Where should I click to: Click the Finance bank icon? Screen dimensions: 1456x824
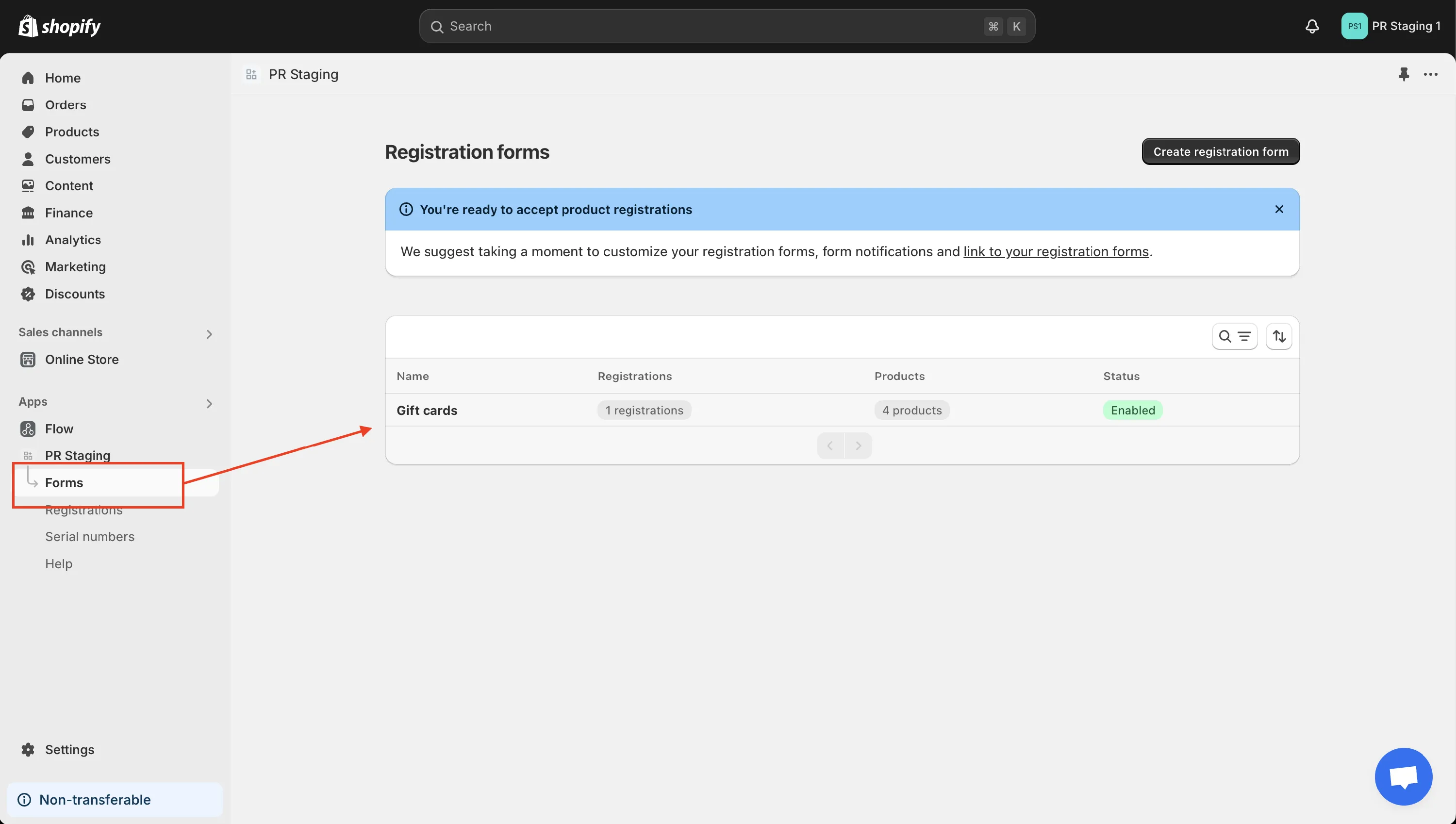coord(28,213)
